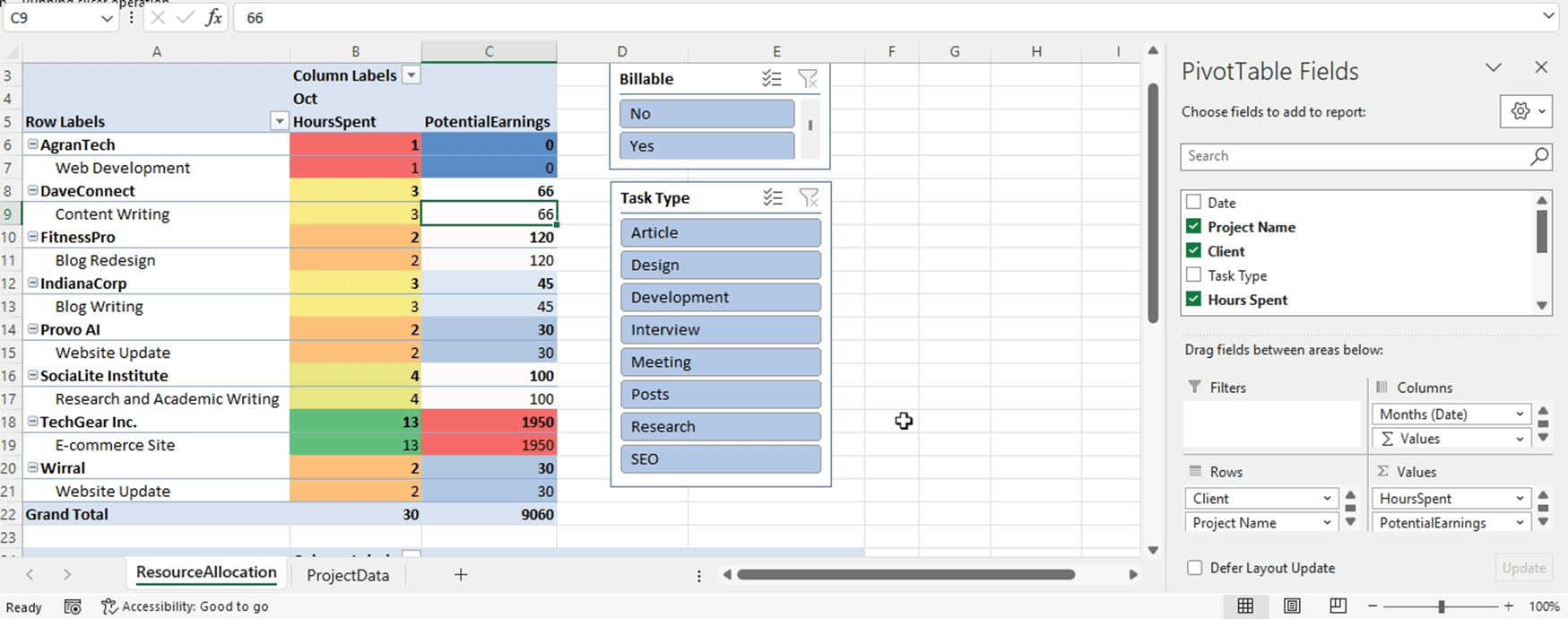Collapse the AgranTech row group

[32, 144]
